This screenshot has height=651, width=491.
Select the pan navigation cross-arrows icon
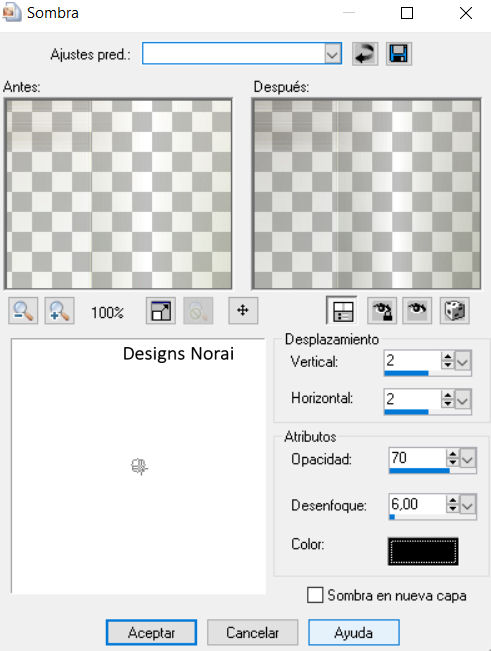click(x=243, y=311)
